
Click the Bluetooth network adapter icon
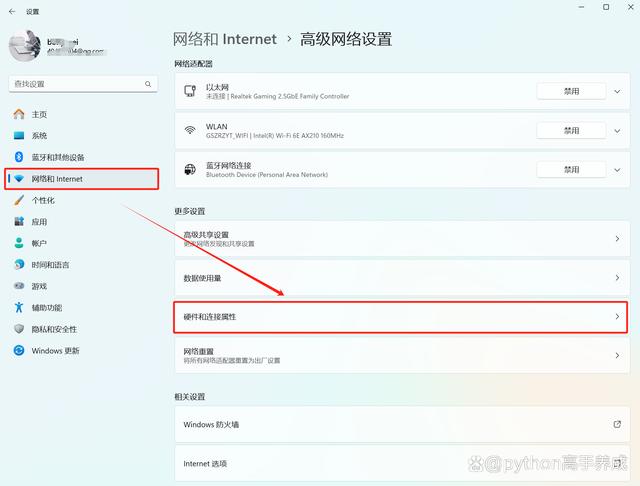point(190,169)
